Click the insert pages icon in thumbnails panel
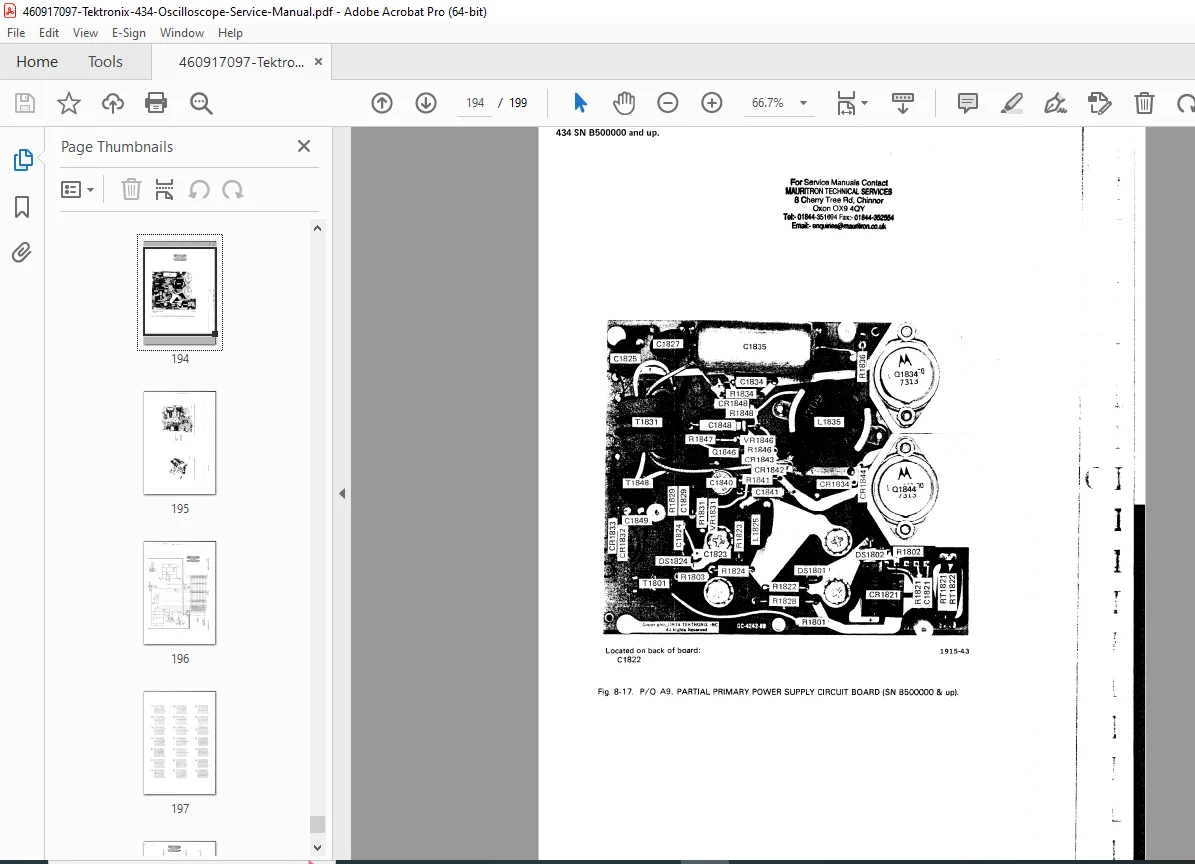 (164, 189)
